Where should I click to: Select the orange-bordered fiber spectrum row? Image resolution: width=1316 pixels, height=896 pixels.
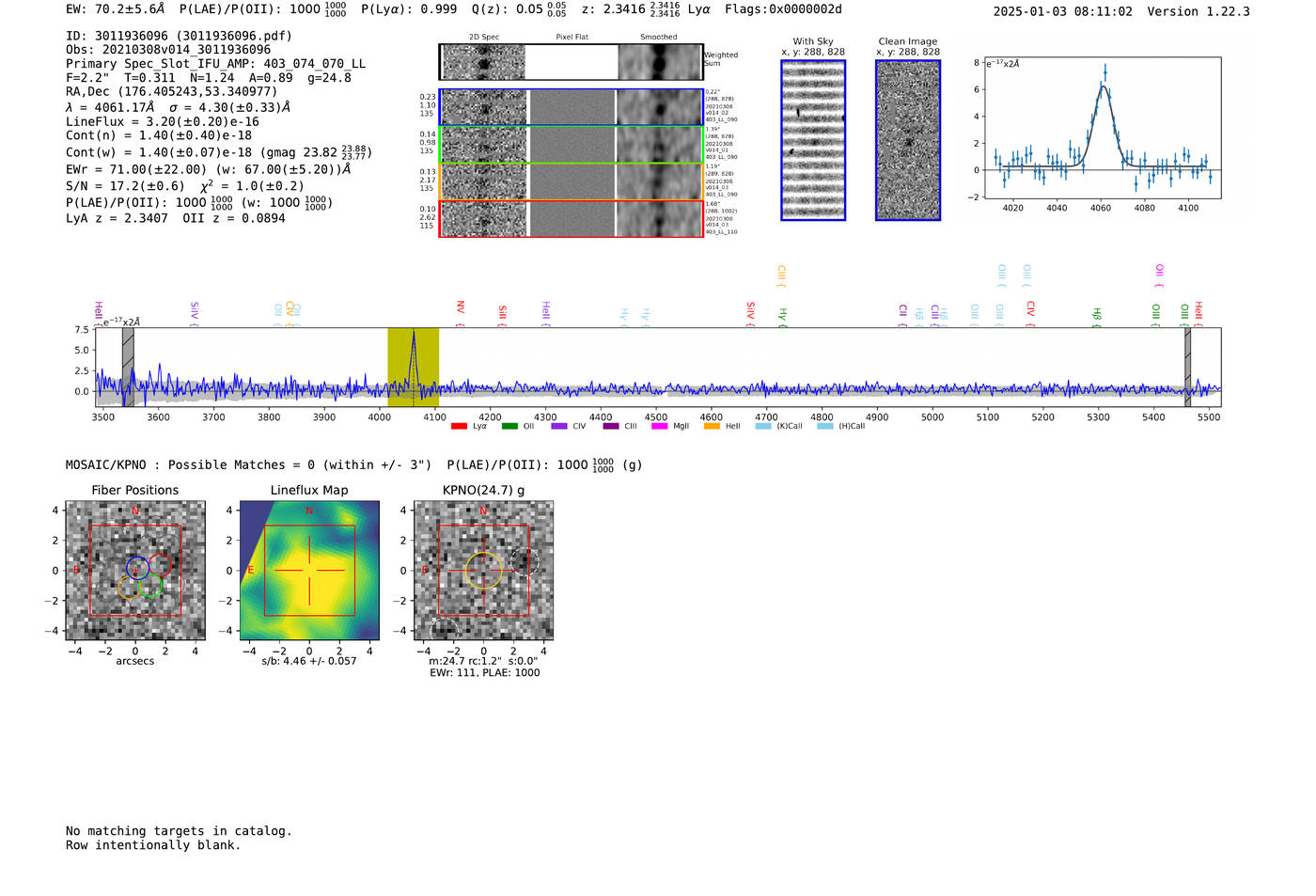[572, 181]
